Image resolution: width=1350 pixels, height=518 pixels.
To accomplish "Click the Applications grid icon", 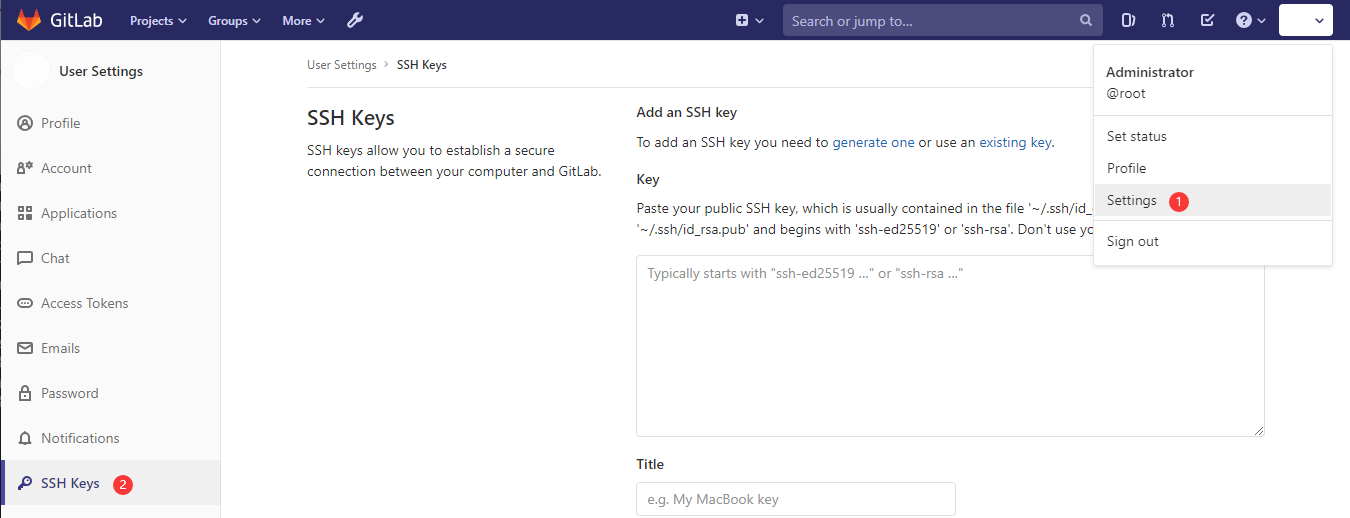I will [x=25, y=213].
